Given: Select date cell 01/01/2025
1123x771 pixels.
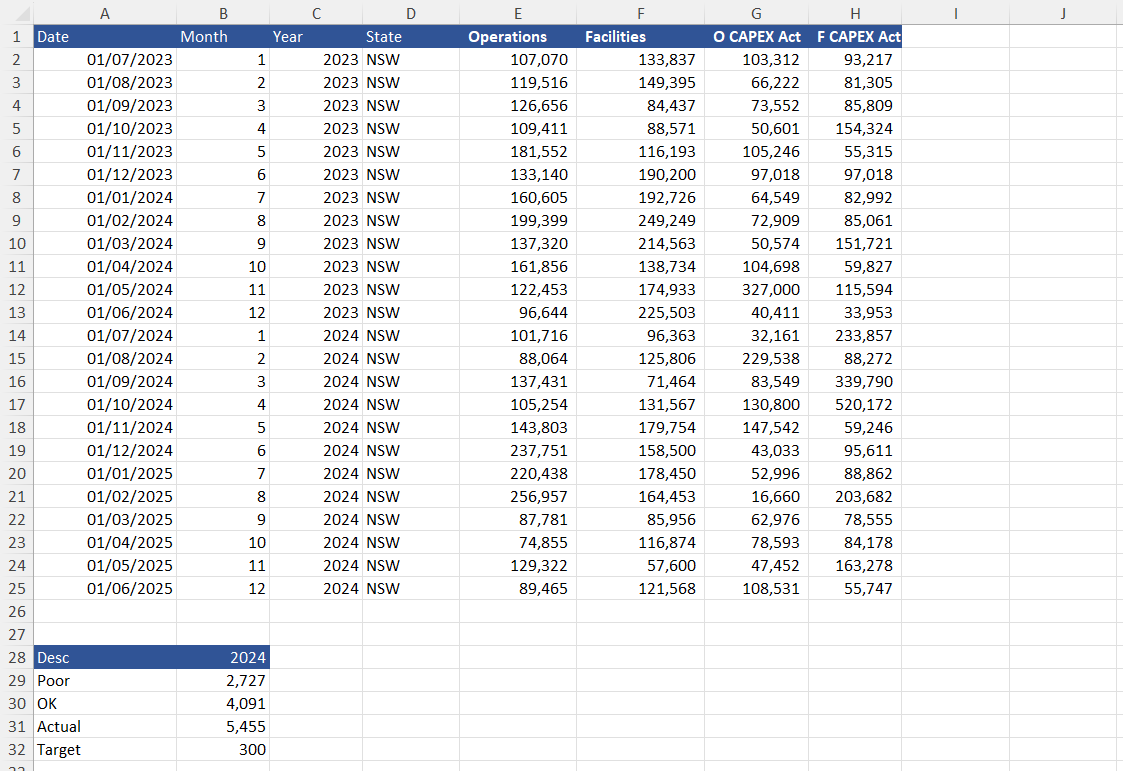Looking at the screenshot, I should click(105, 474).
